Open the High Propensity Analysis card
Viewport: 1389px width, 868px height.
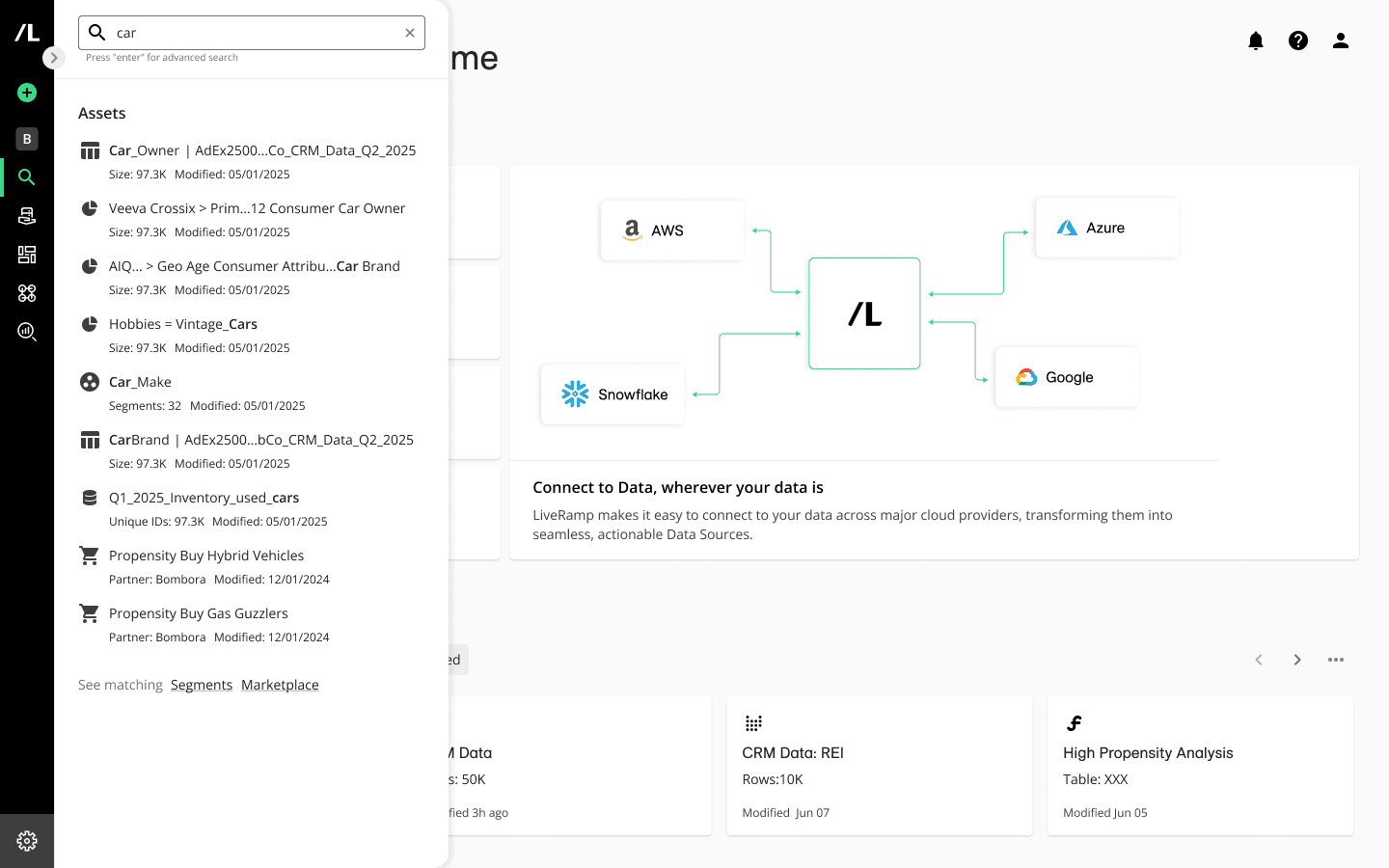1200,765
